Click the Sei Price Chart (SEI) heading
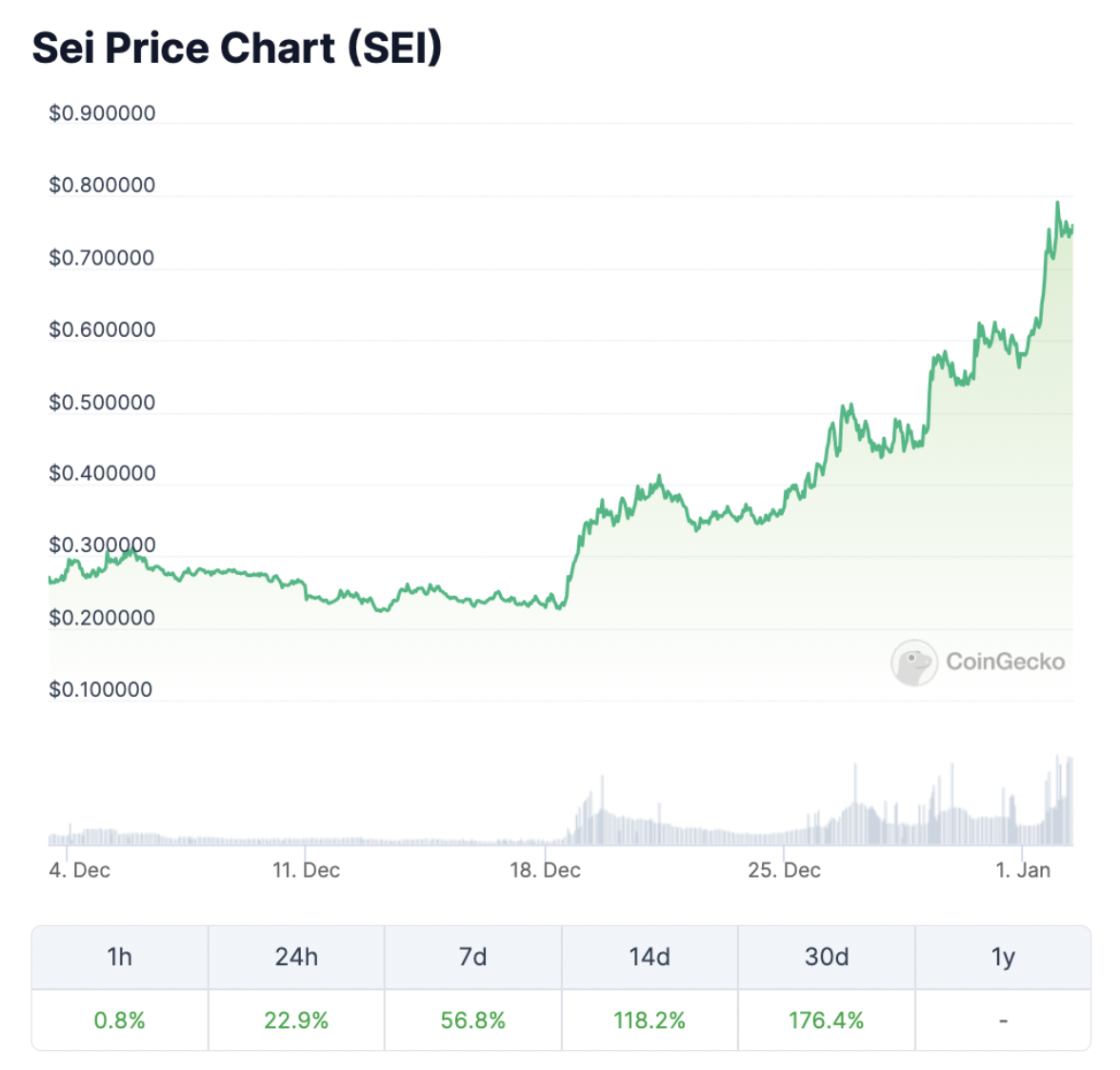1120x1070 pixels. point(237,49)
